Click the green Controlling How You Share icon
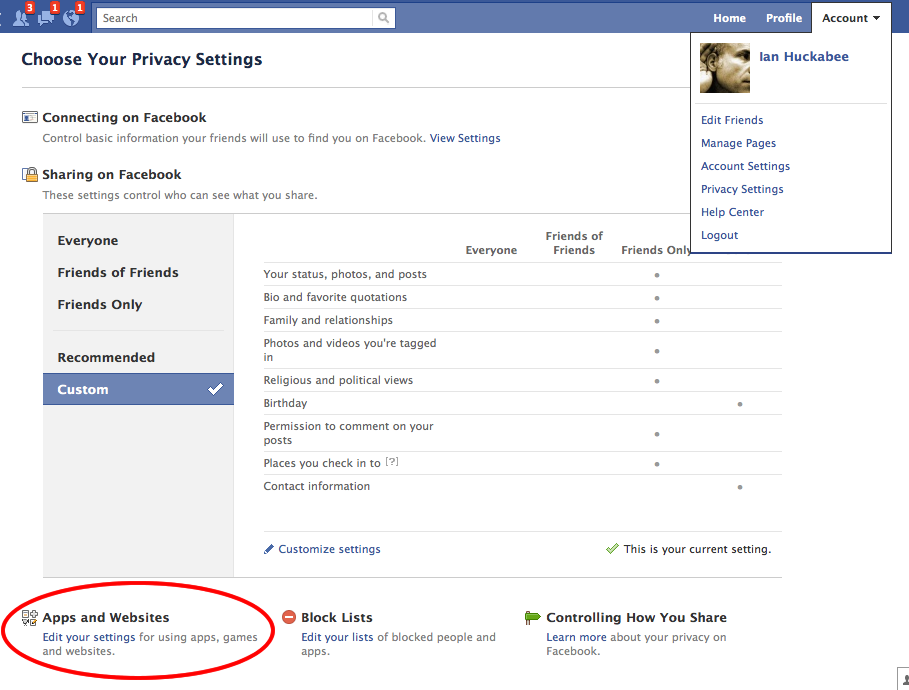Screen dimensions: 909x690 532,618
